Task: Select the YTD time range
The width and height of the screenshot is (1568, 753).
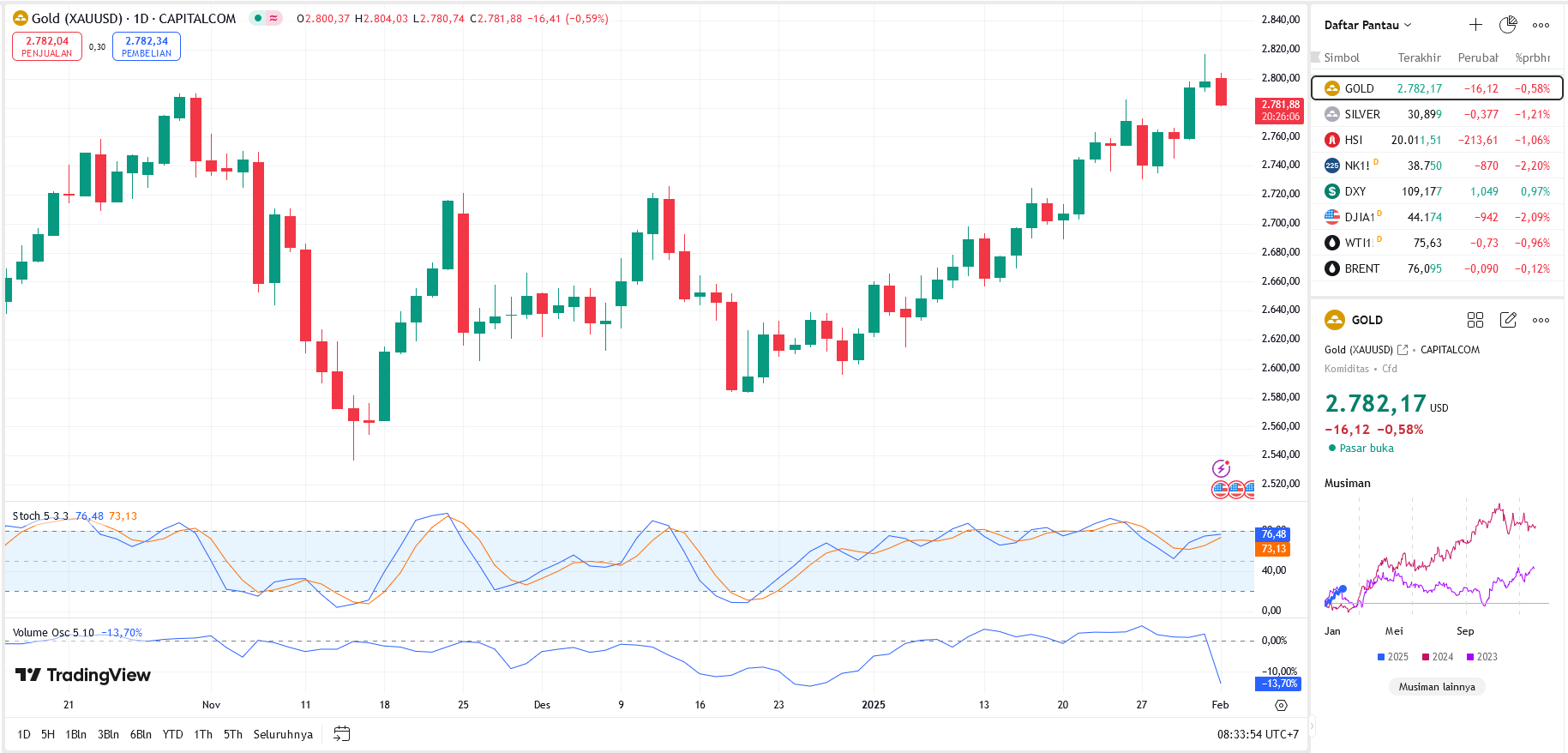Action: point(172,734)
